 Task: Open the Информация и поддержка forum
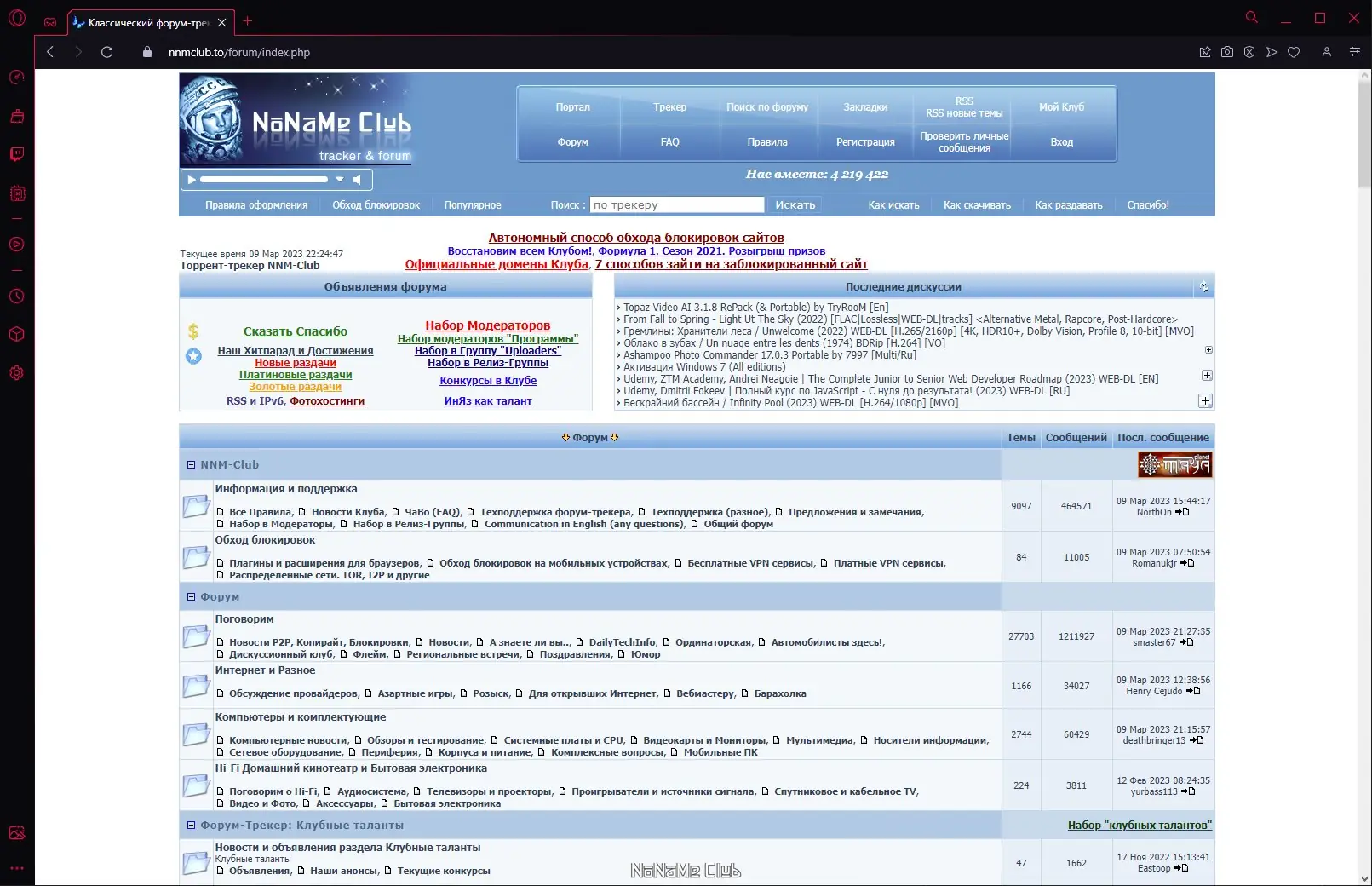point(286,489)
